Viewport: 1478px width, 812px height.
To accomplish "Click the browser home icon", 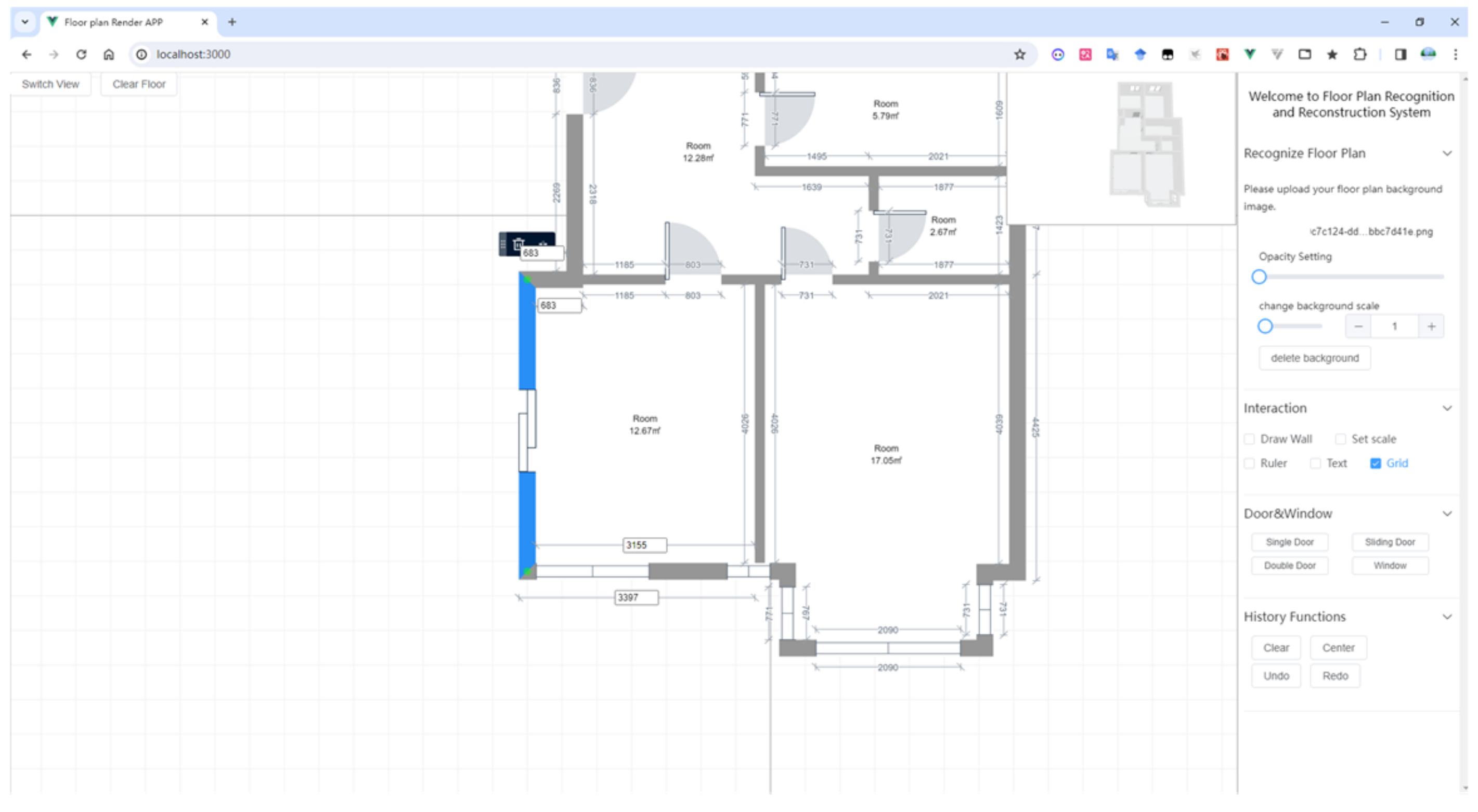I will coord(109,55).
